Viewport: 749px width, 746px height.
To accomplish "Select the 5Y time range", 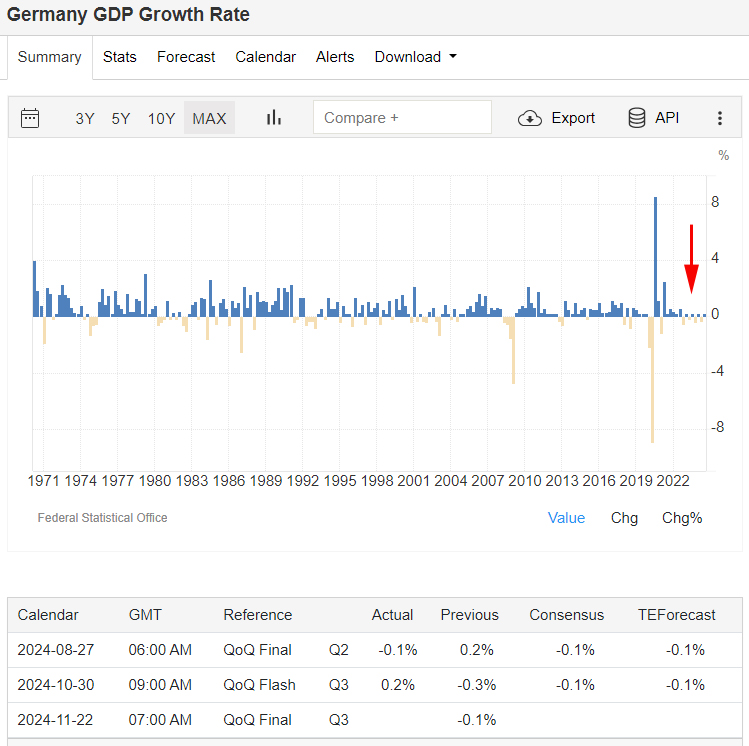I will click(121, 118).
